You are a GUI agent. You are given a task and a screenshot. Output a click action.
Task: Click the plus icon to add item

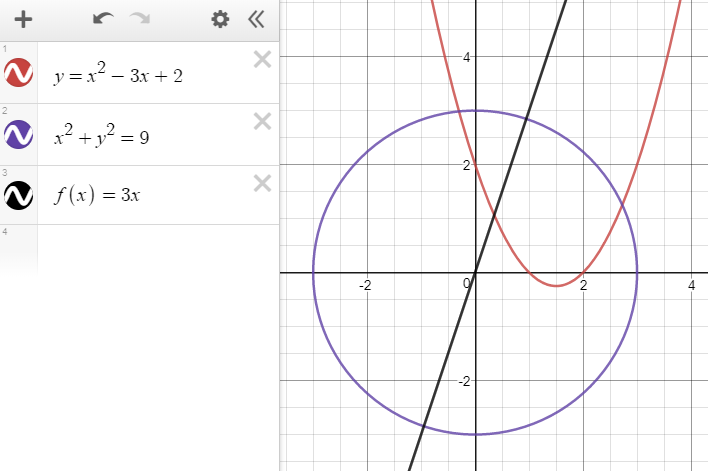click(x=23, y=19)
